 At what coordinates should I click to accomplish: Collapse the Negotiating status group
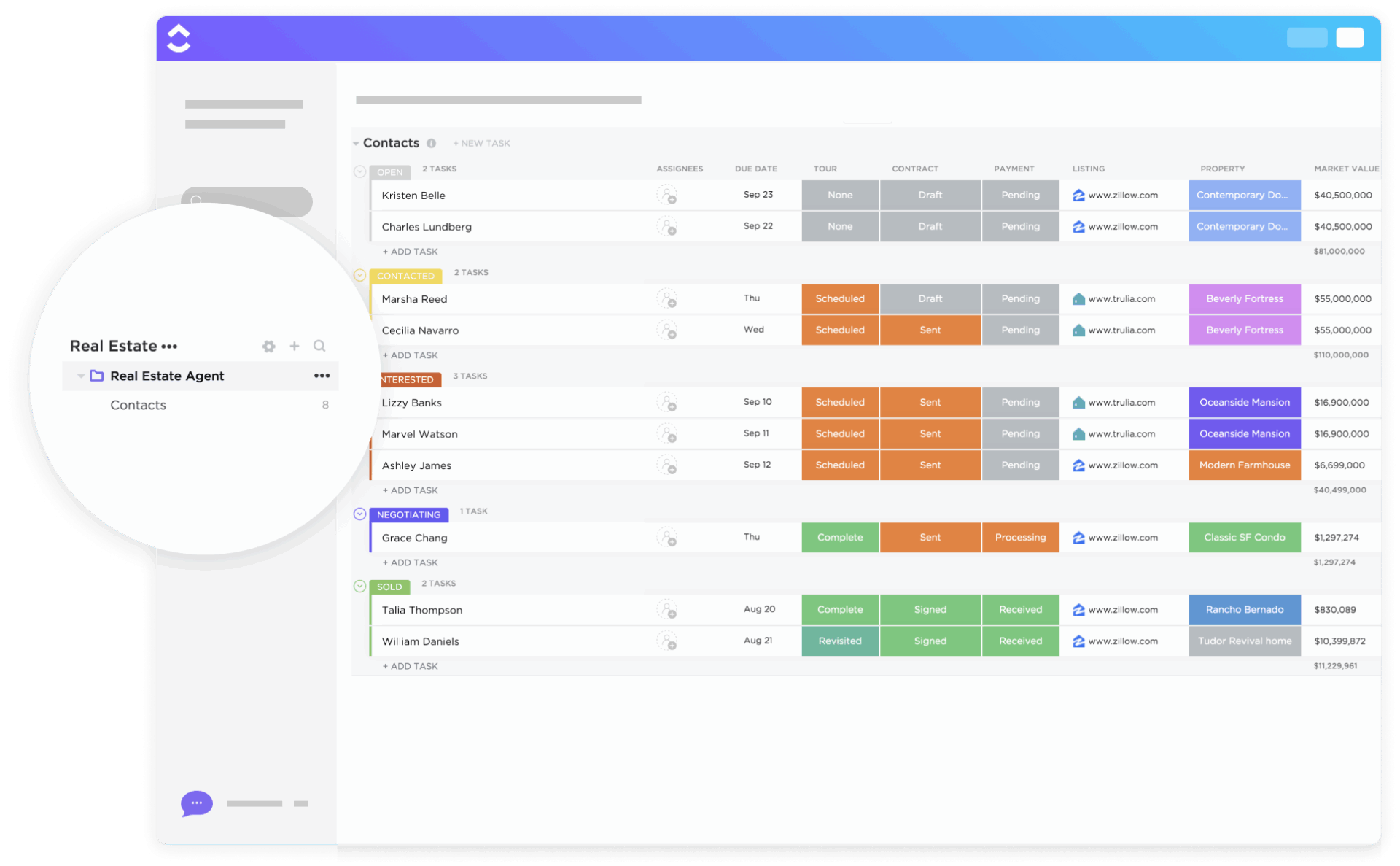coord(359,514)
